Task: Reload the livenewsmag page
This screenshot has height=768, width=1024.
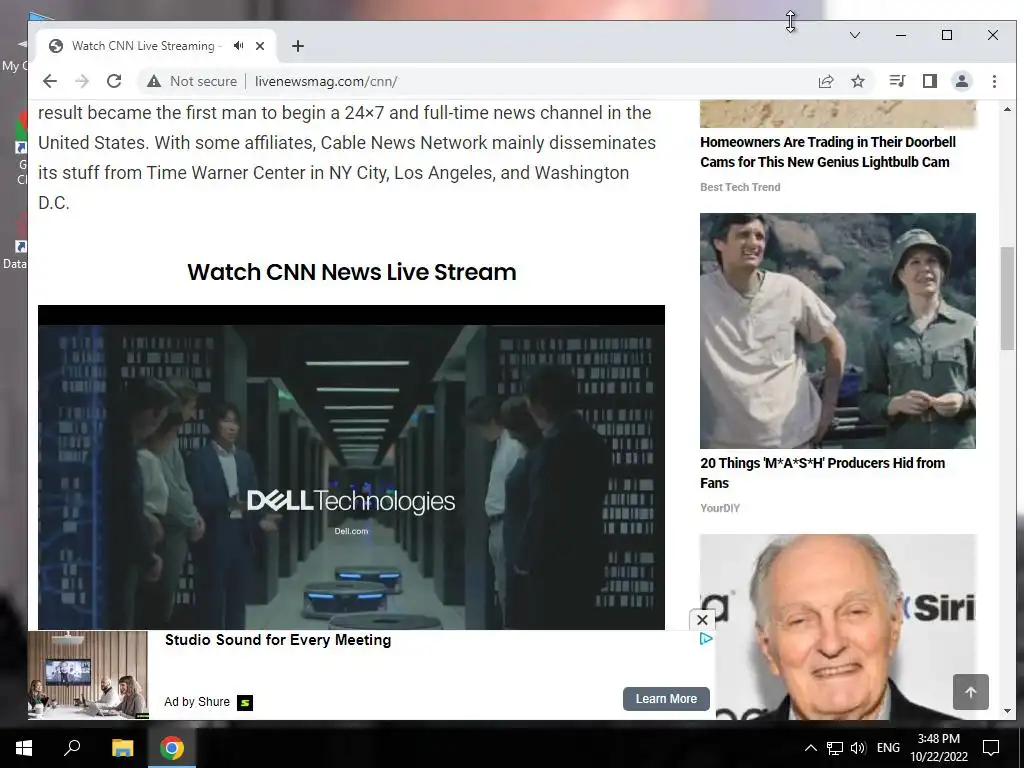Action: [114, 81]
